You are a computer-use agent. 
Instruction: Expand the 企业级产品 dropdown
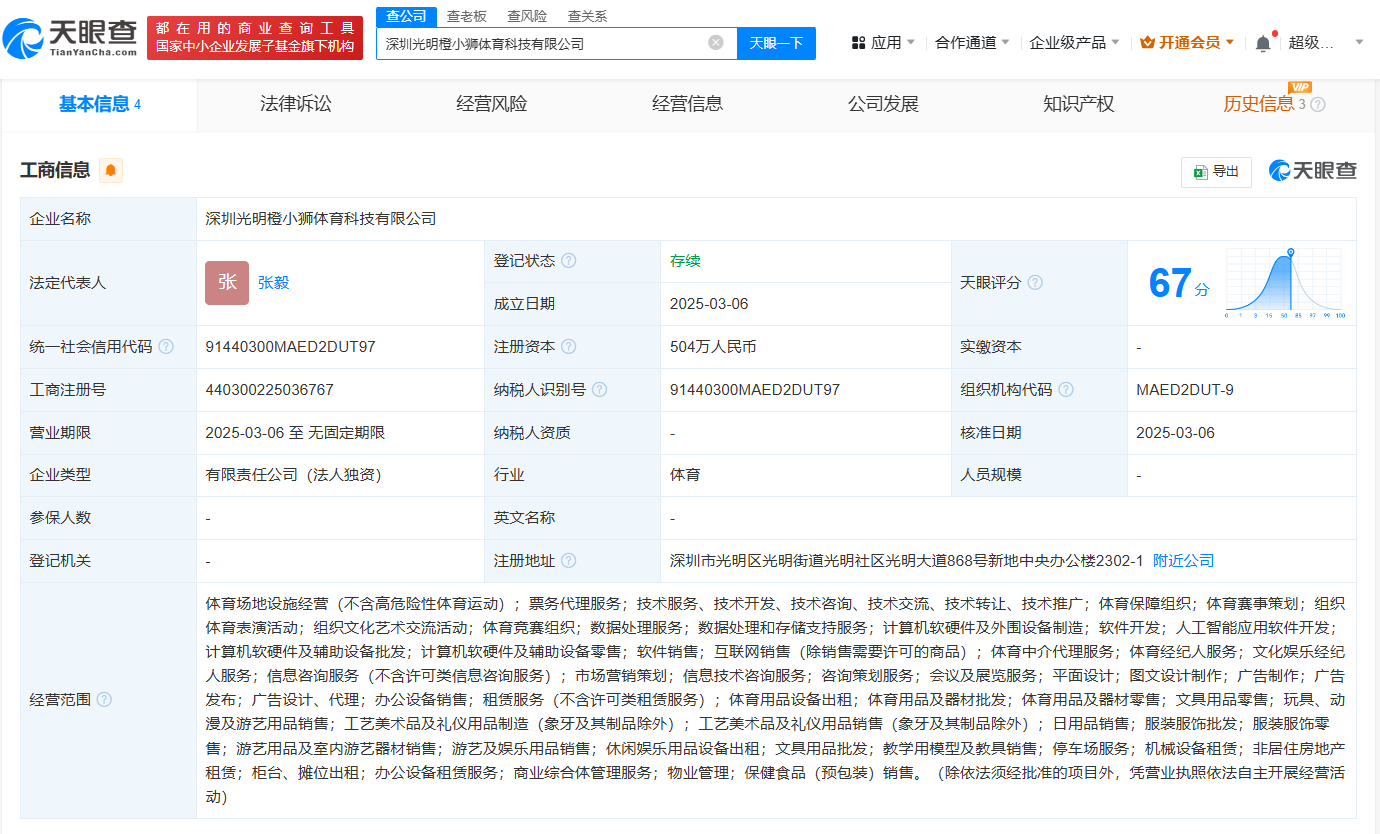pos(1075,43)
